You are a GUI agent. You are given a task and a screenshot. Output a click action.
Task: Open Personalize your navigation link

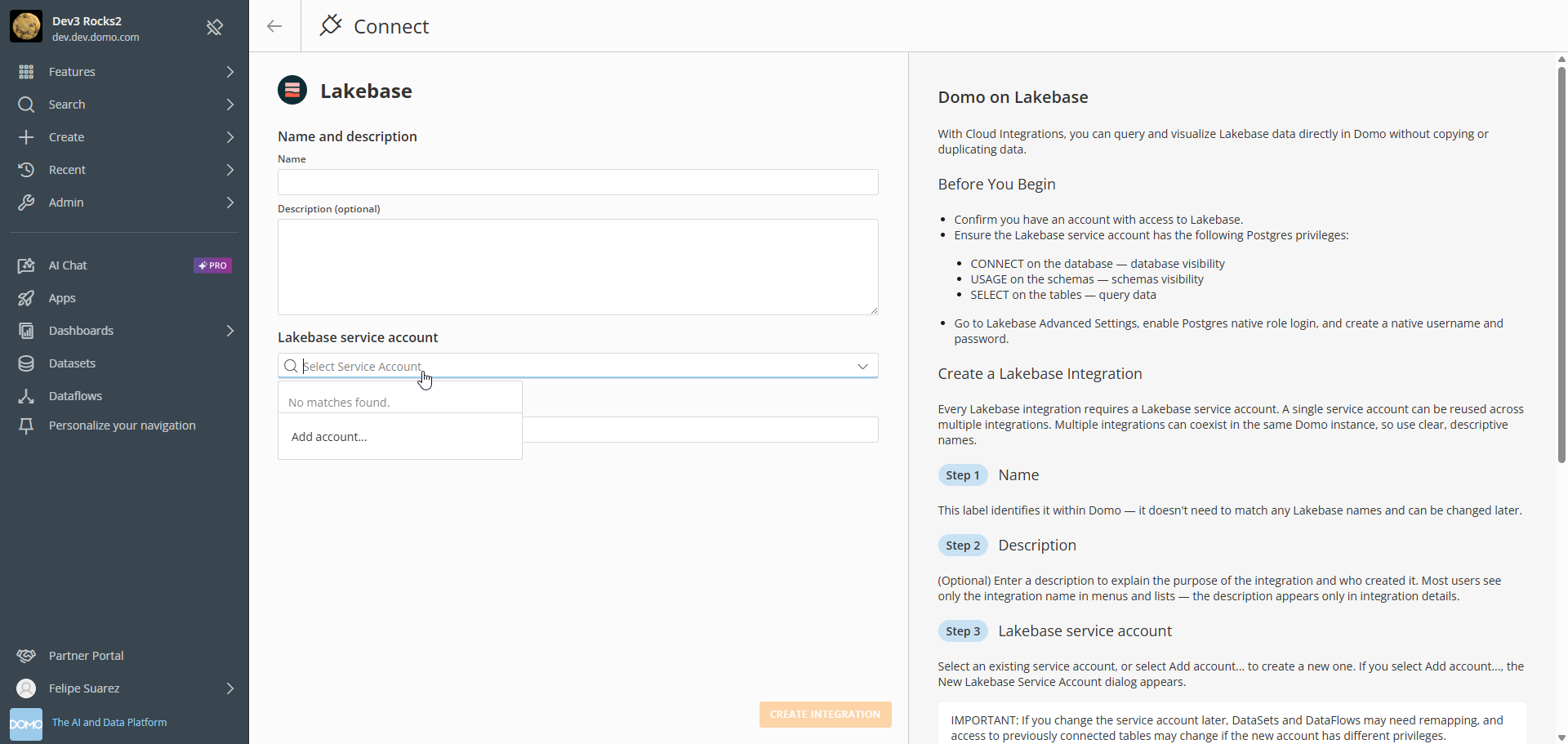coord(122,425)
